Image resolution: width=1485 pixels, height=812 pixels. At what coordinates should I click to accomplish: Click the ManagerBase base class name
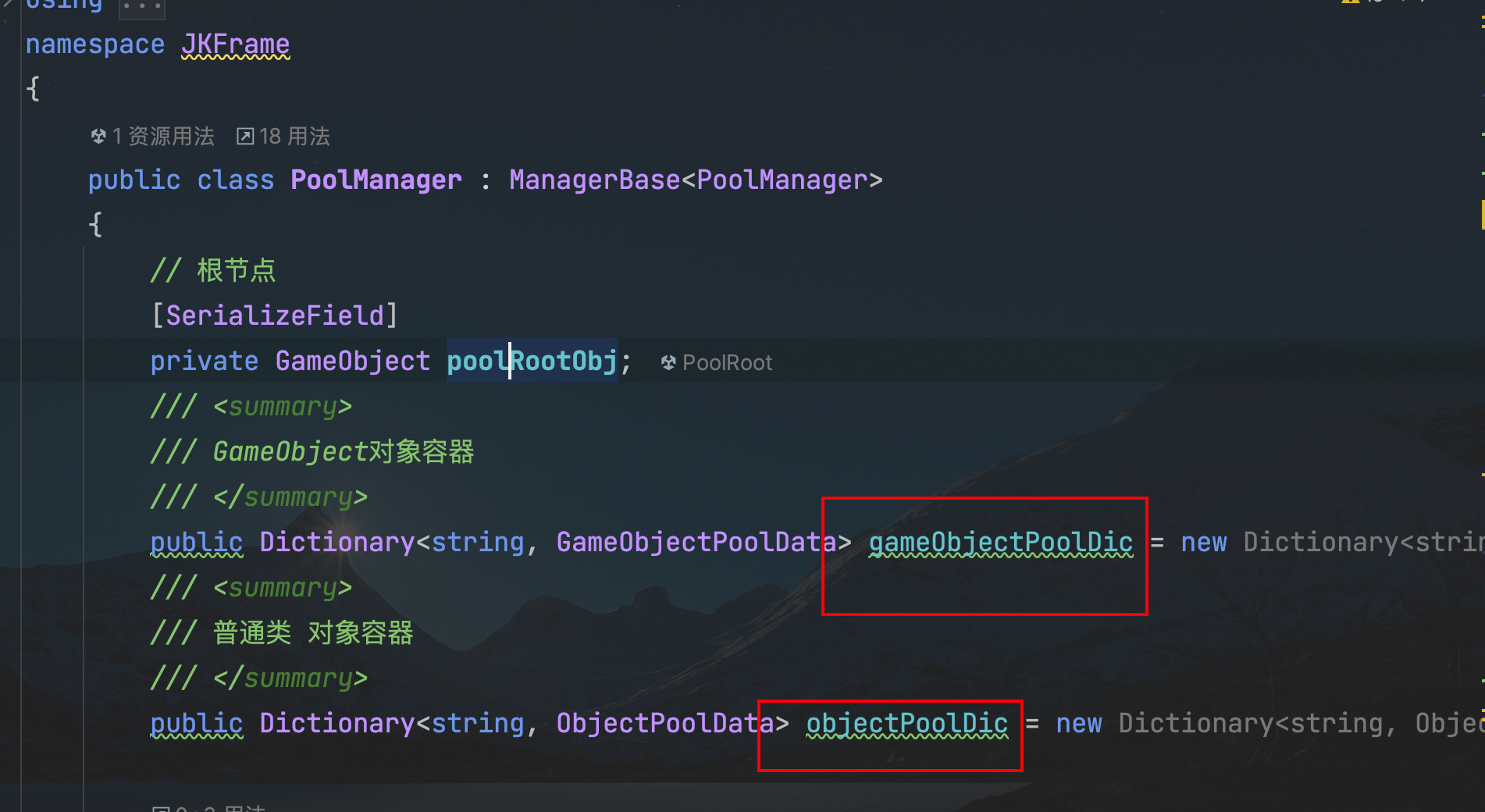pyautogui.click(x=594, y=180)
